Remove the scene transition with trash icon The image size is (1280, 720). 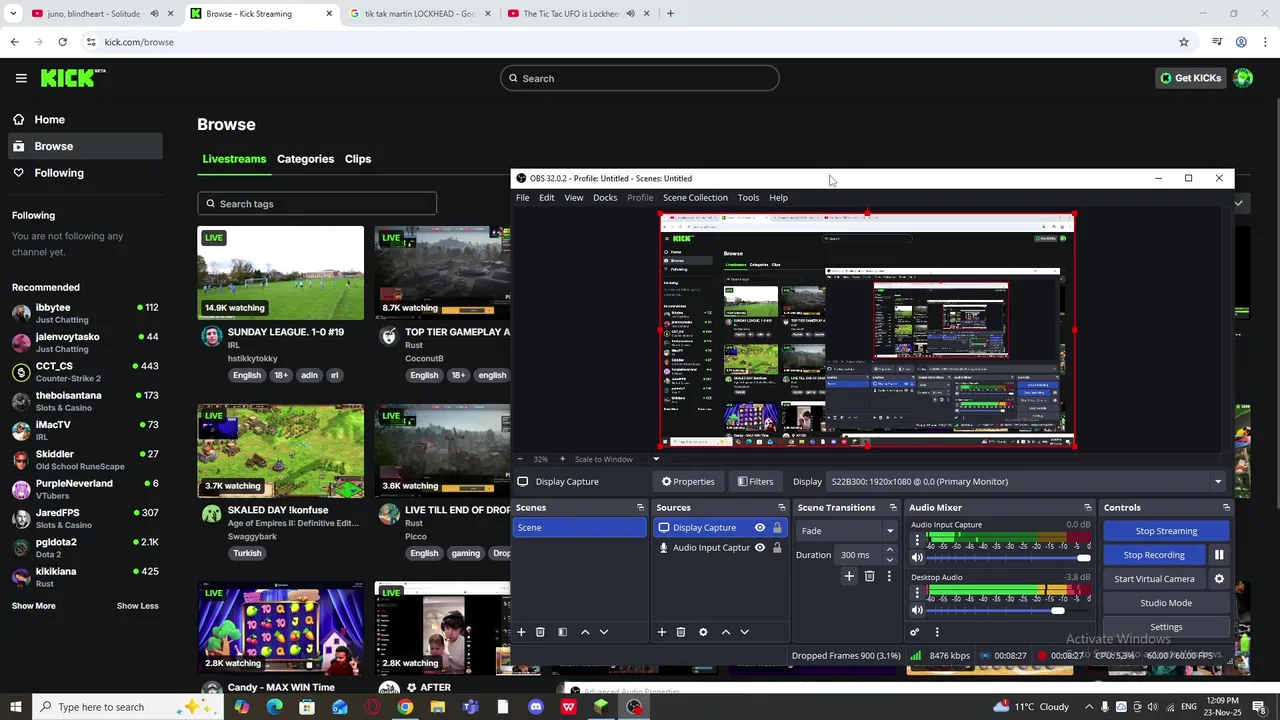869,576
